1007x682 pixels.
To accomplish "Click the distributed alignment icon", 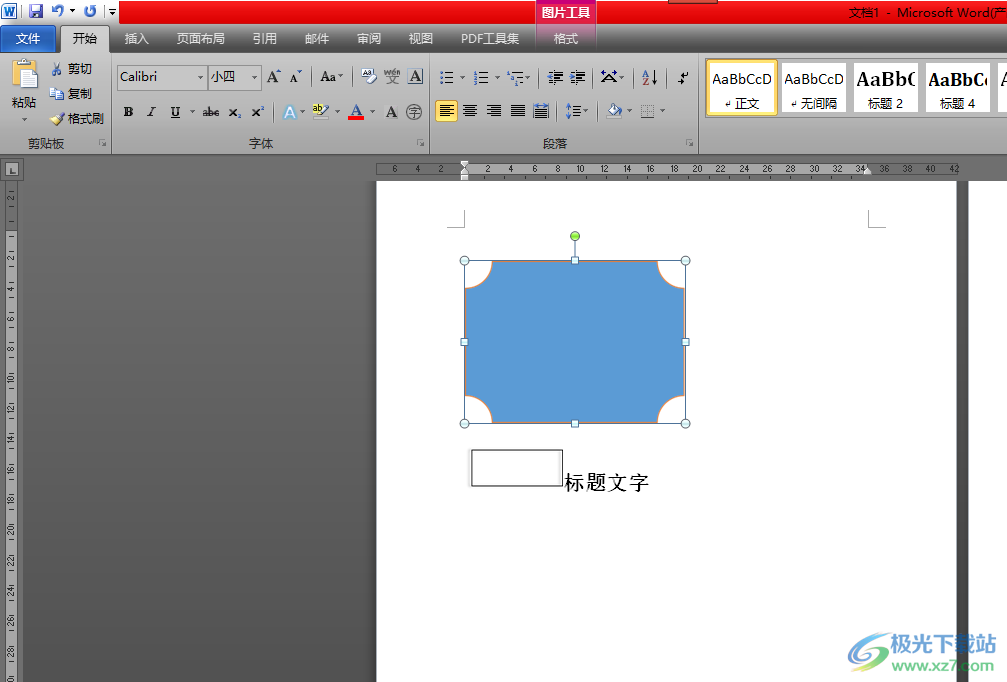I will [541, 111].
